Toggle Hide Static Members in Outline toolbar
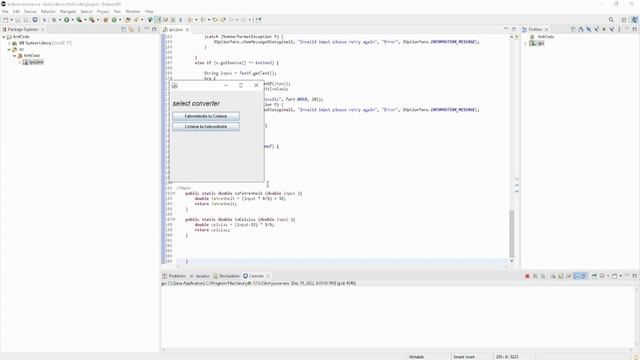 point(596,29)
